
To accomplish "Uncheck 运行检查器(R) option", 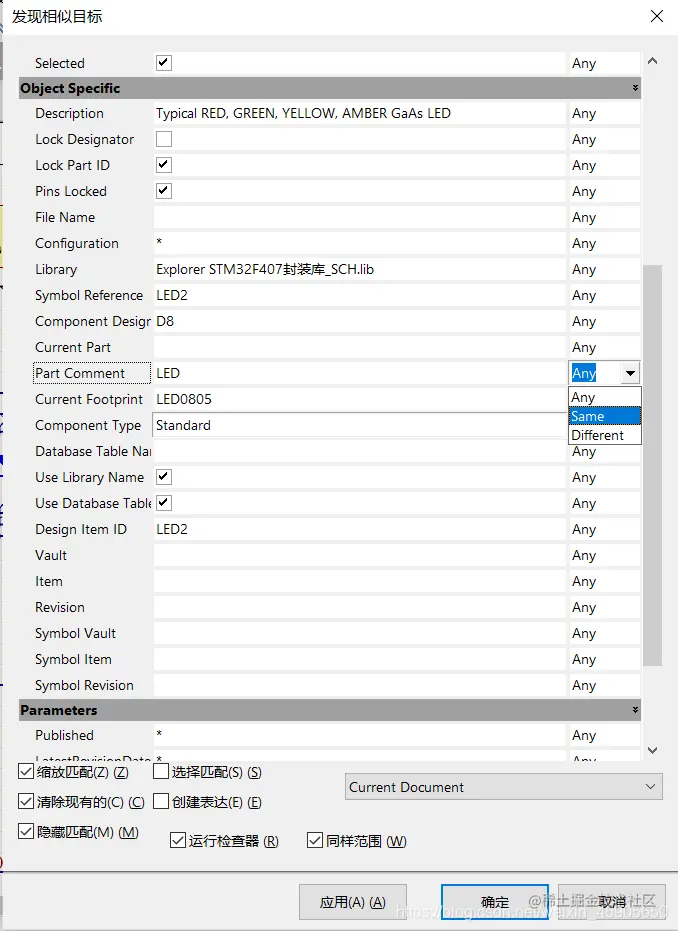I will [178, 840].
